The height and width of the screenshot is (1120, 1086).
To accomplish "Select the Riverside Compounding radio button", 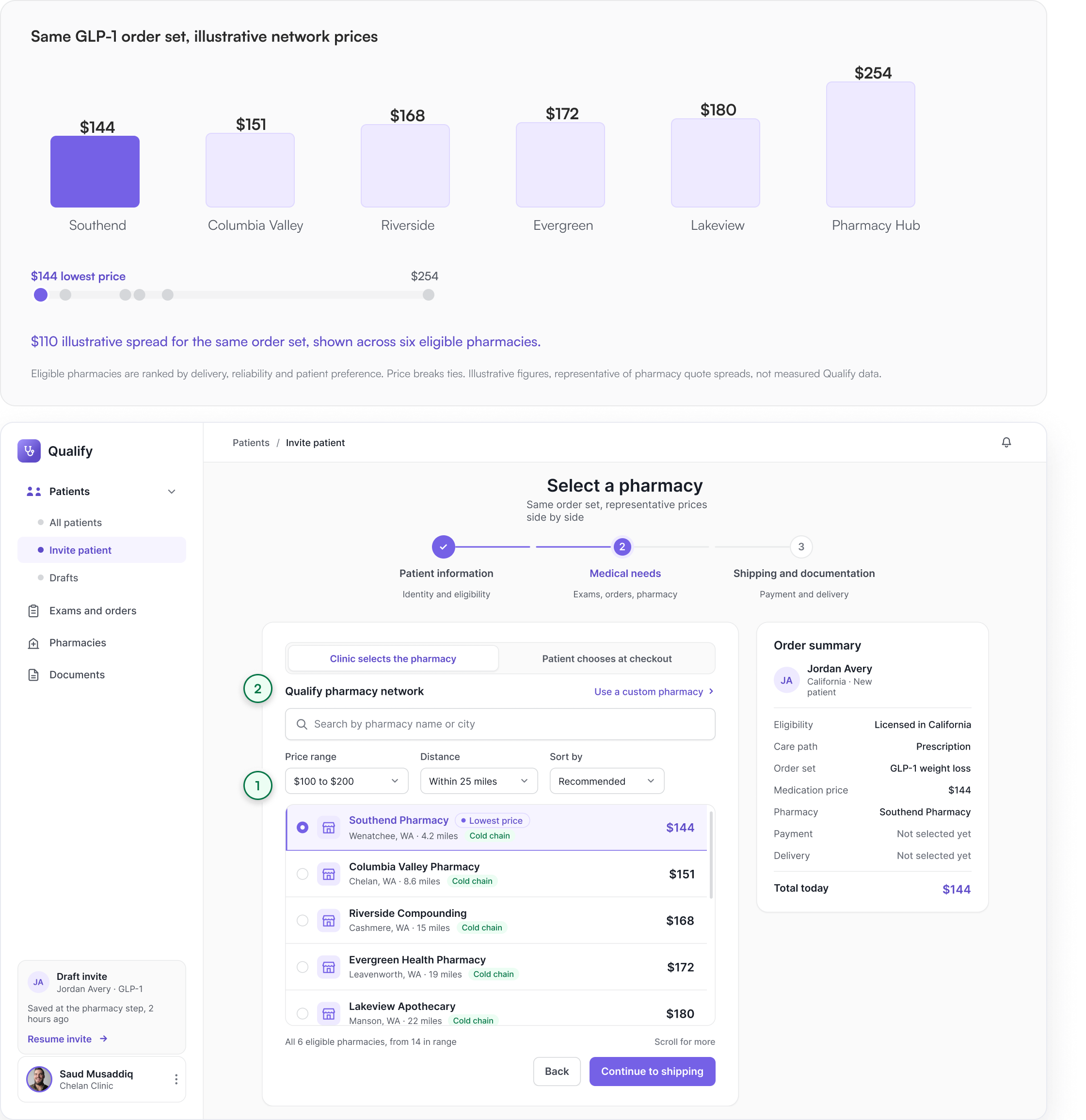I will click(x=302, y=921).
